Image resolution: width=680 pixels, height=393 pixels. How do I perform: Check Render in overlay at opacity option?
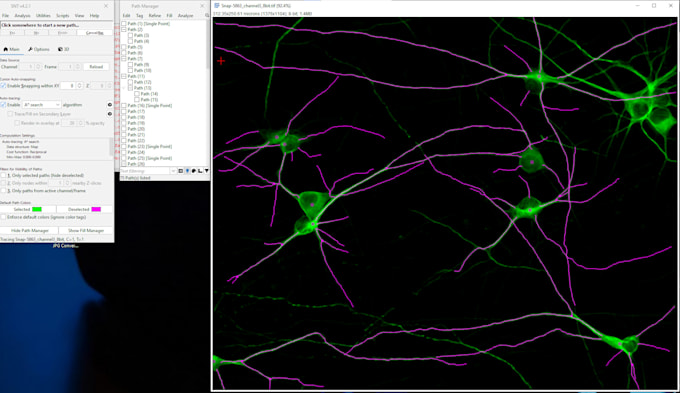click(x=17, y=123)
